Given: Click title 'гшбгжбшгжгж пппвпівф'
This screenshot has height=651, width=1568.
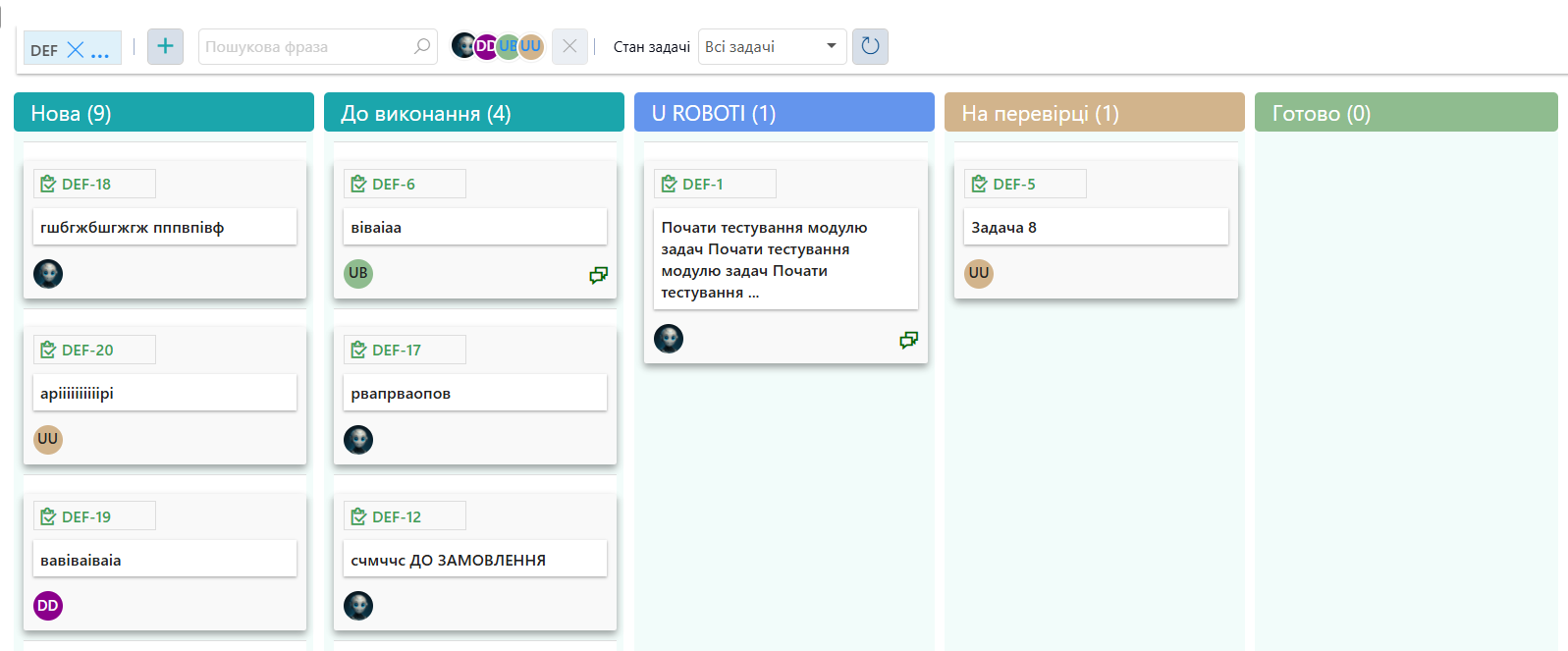Looking at the screenshot, I should (x=133, y=228).
